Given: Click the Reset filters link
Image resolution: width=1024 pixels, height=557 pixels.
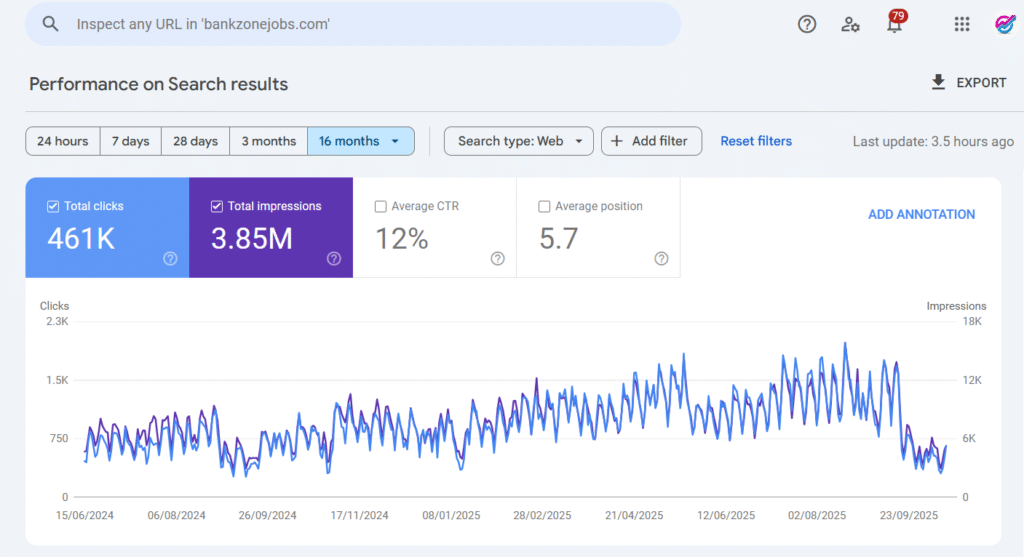Looking at the screenshot, I should point(756,141).
